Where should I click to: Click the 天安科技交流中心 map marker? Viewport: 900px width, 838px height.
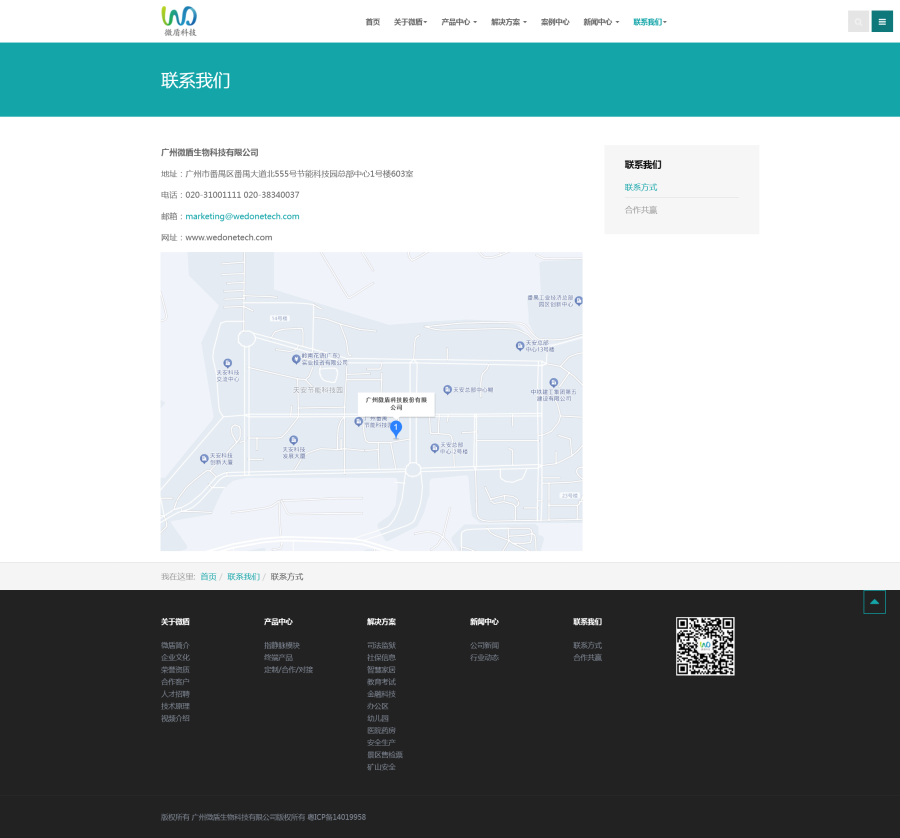click(x=227, y=363)
